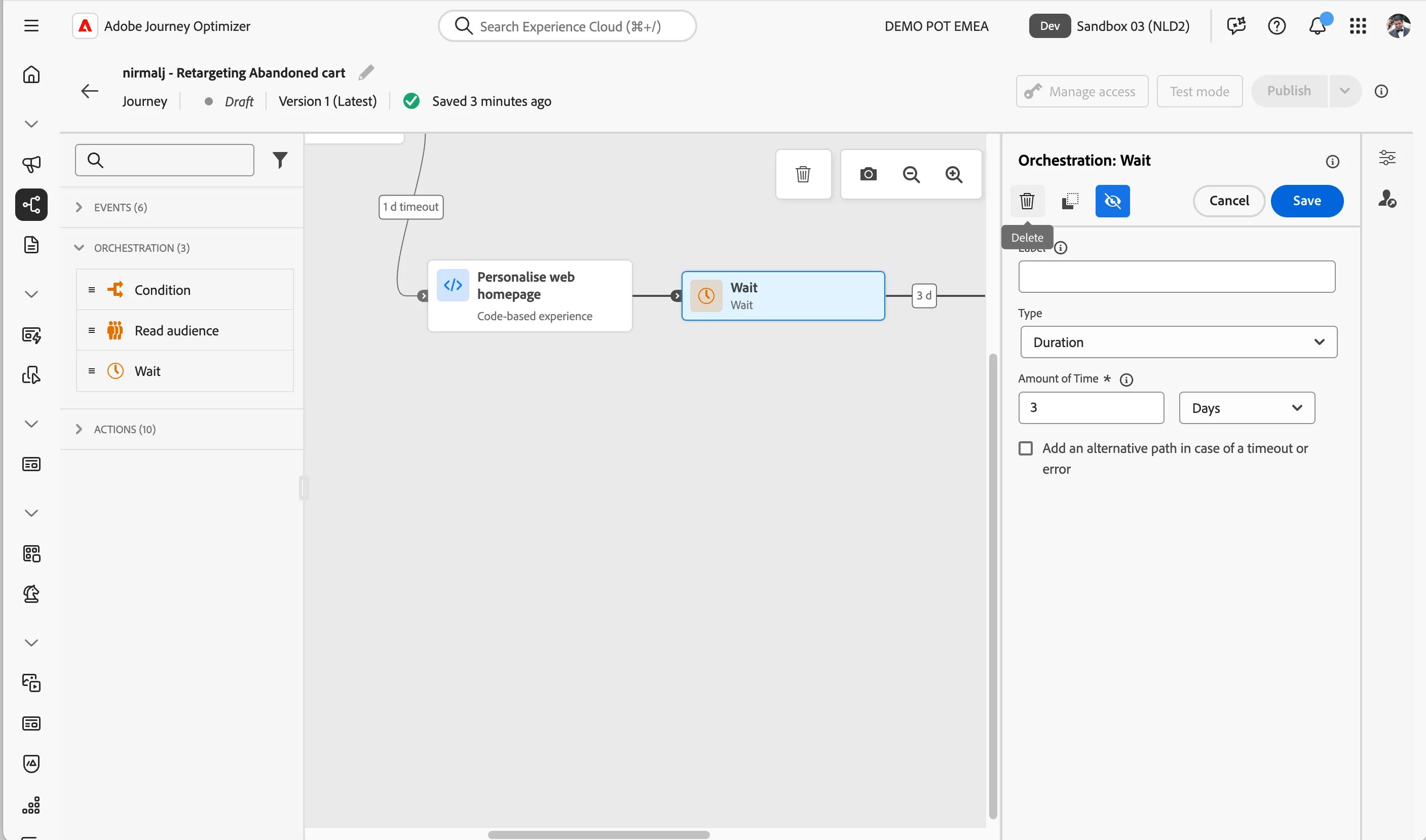Open the Type dropdown showing Duration
Viewport: 1426px width, 840px height.
[1179, 342]
